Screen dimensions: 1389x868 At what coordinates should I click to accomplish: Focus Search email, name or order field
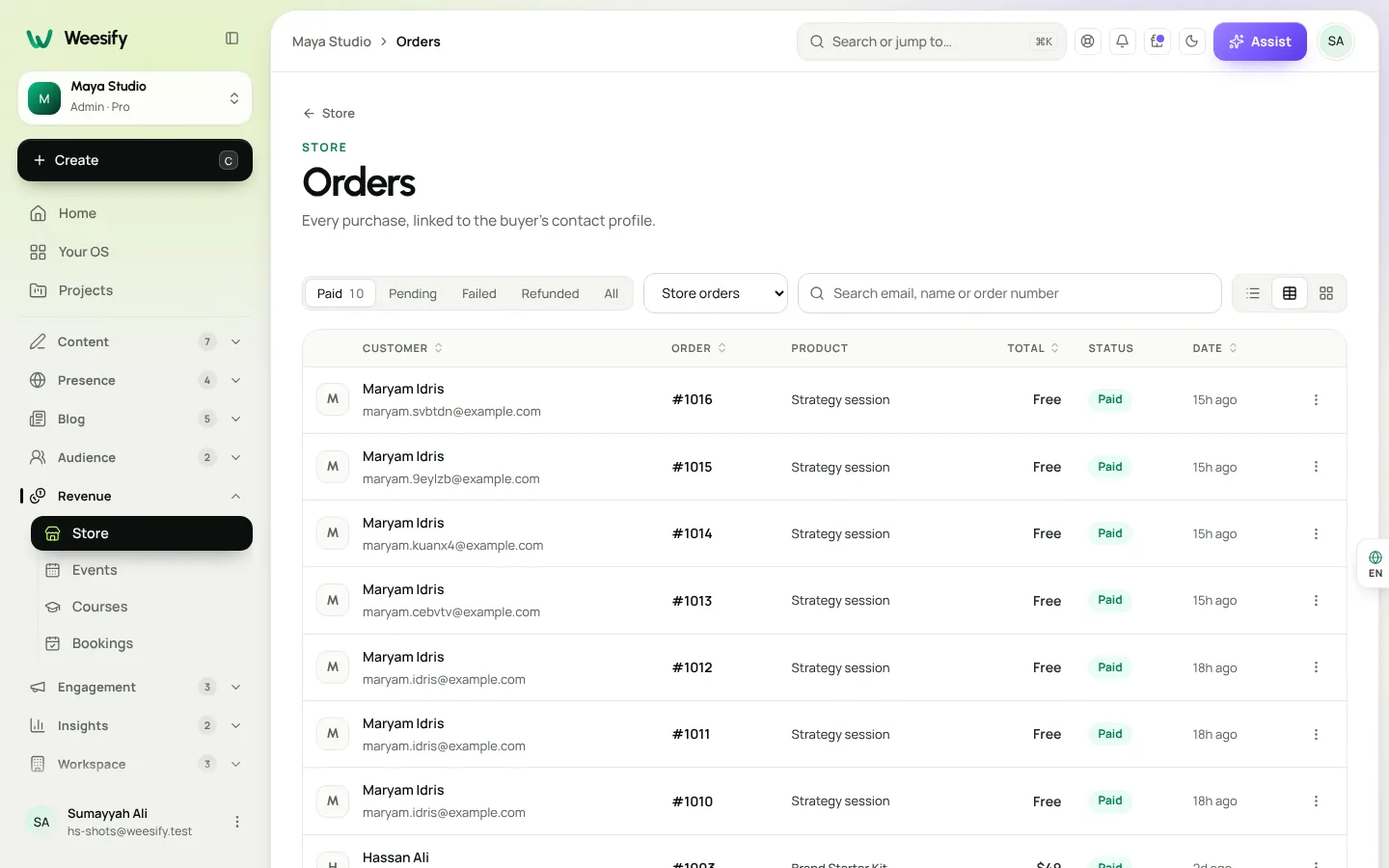click(1010, 293)
